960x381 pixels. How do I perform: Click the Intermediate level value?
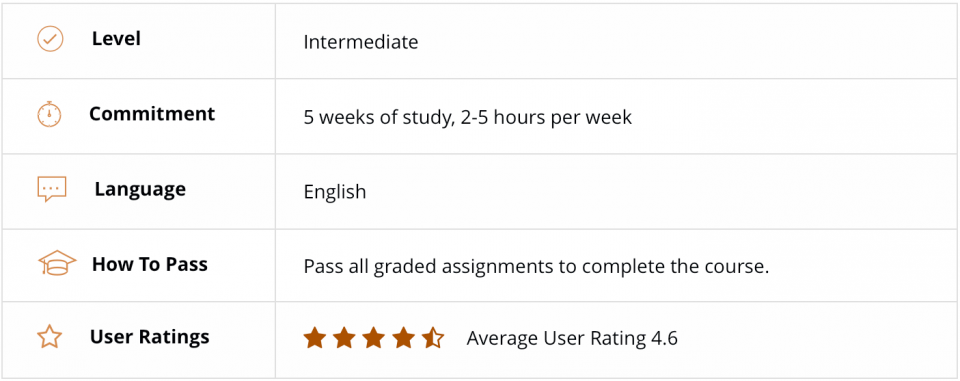(361, 42)
